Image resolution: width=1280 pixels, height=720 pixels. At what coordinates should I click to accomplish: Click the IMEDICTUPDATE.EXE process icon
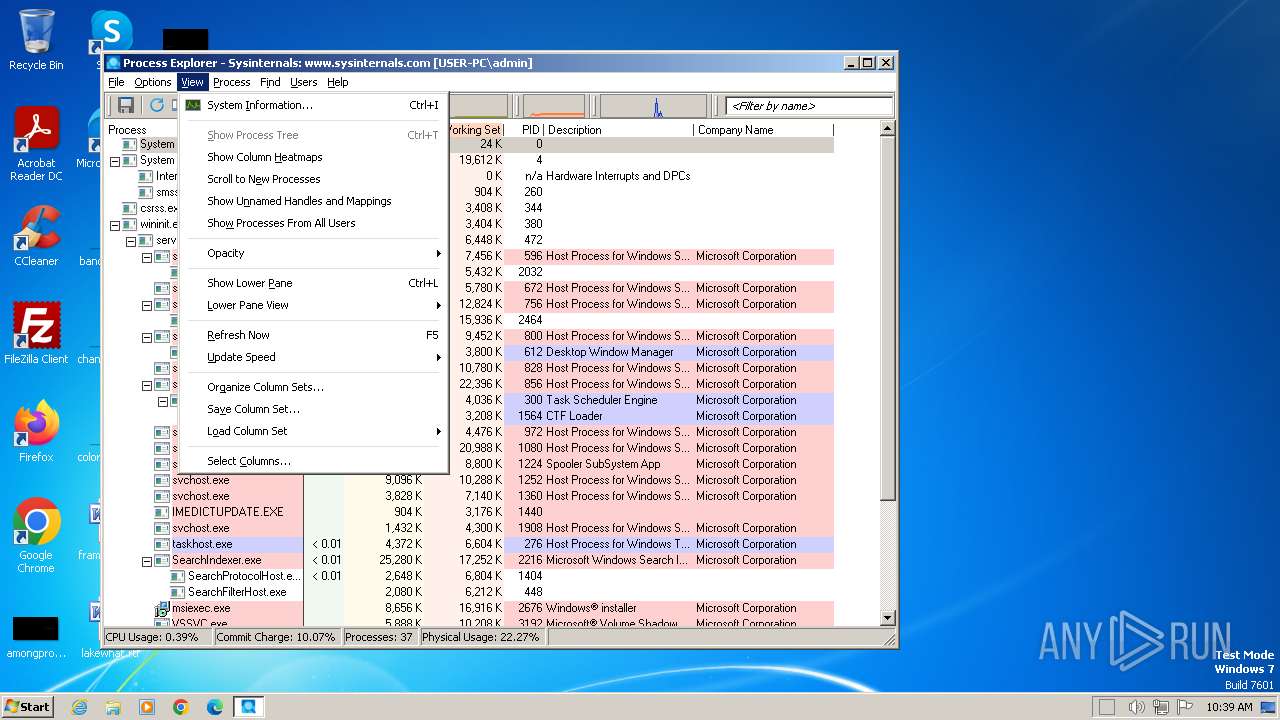162,512
